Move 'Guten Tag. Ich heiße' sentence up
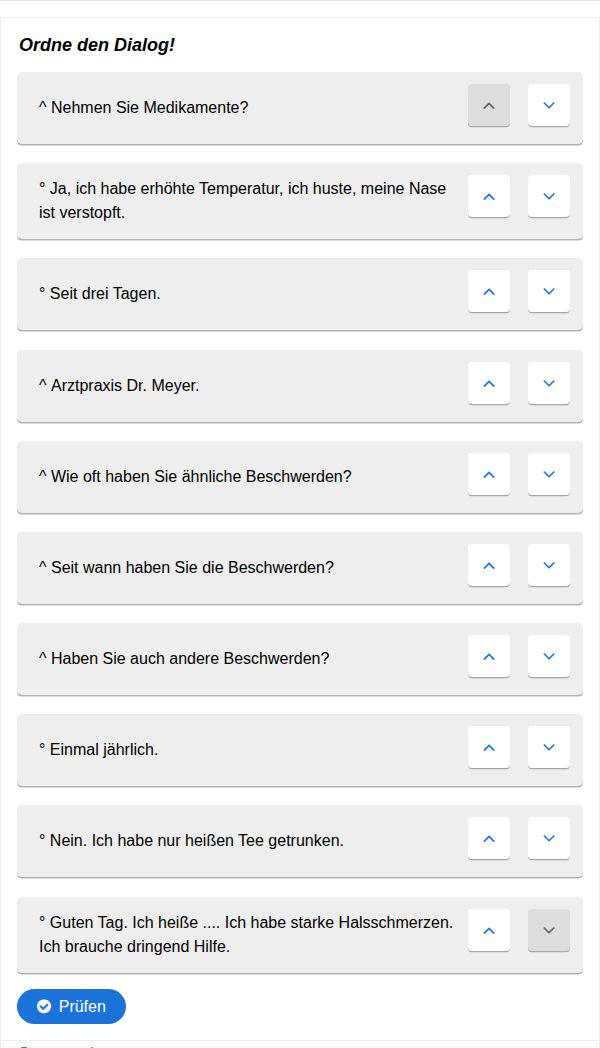 [489, 930]
